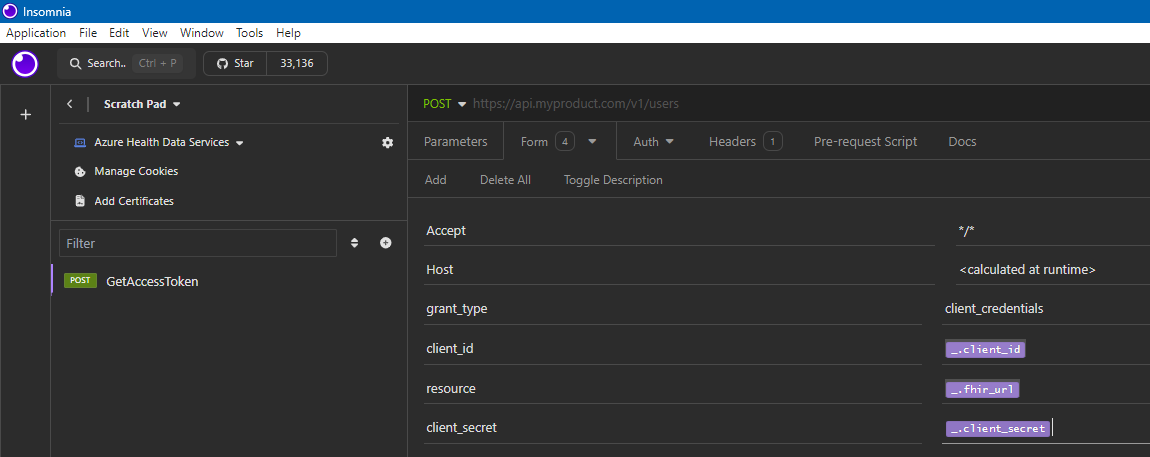Click the _.client_secret variable tag
The image size is (1150, 457).
997,428
